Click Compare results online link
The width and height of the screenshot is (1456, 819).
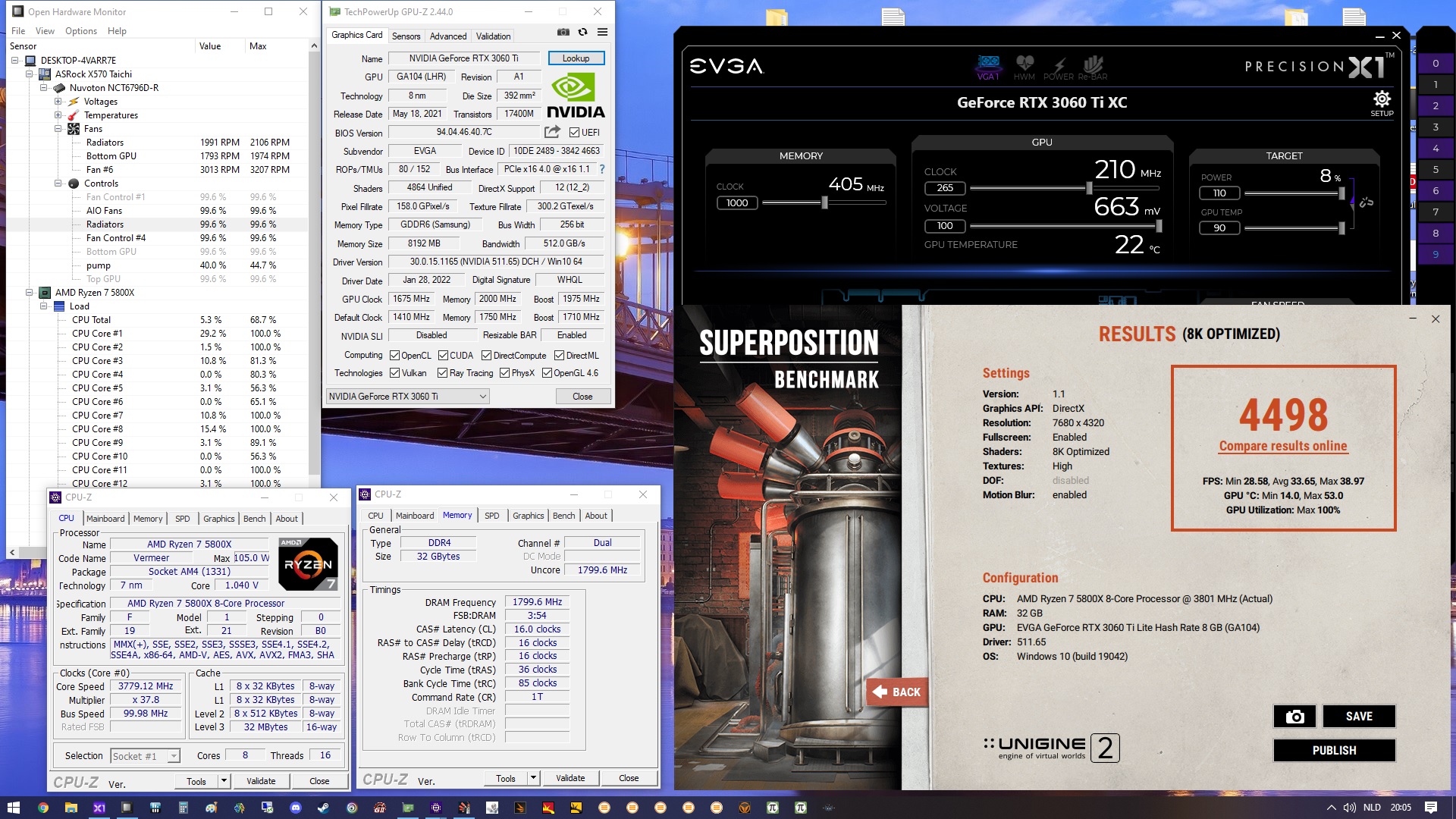click(1283, 447)
